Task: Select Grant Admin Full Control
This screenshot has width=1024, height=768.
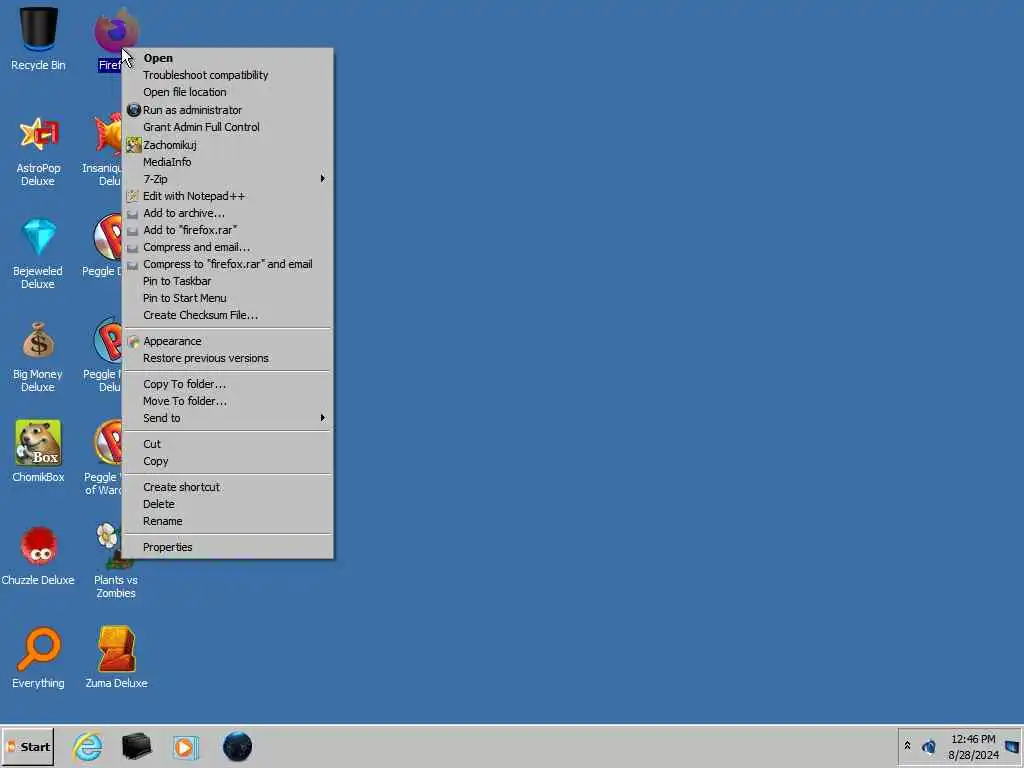Action: pos(227,127)
